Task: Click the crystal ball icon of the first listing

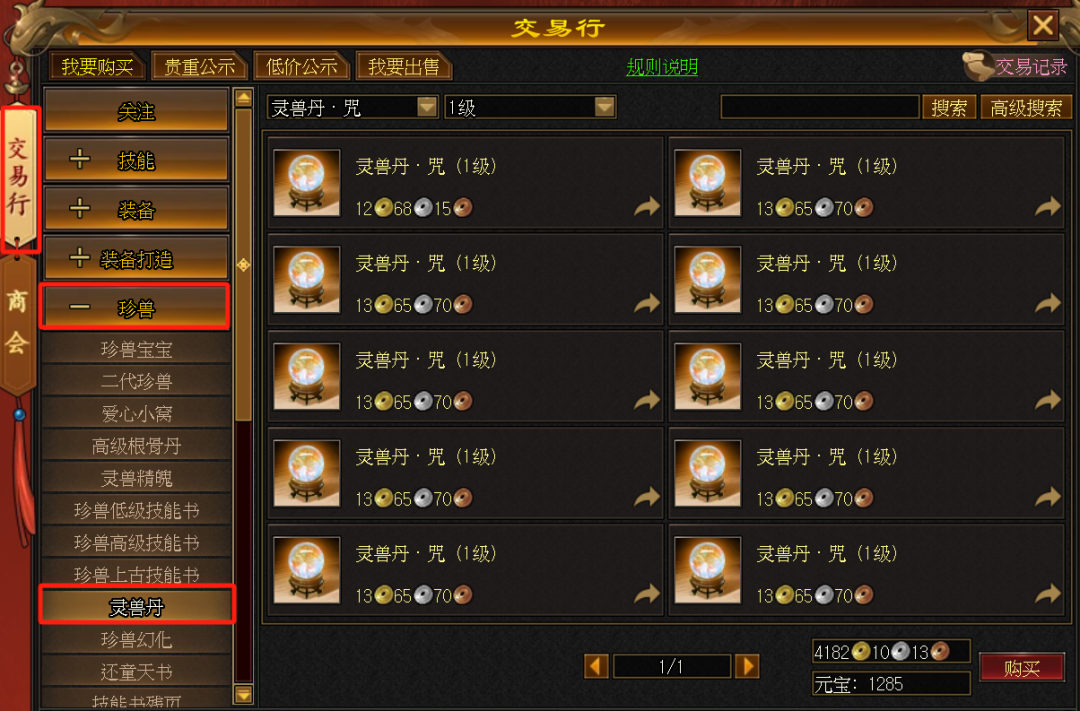Action: click(x=307, y=183)
